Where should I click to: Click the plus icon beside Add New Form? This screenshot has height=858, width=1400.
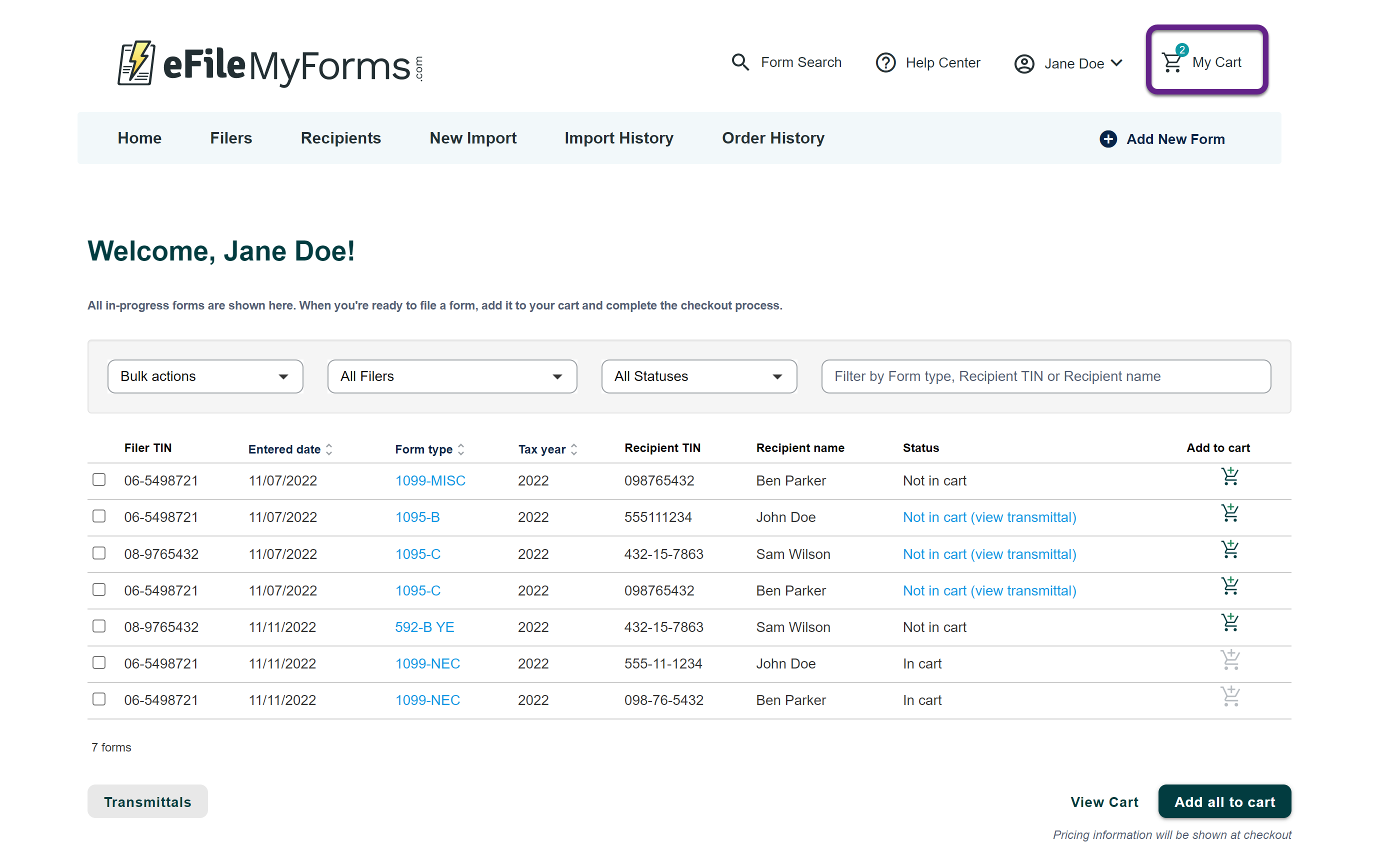[x=1107, y=138]
